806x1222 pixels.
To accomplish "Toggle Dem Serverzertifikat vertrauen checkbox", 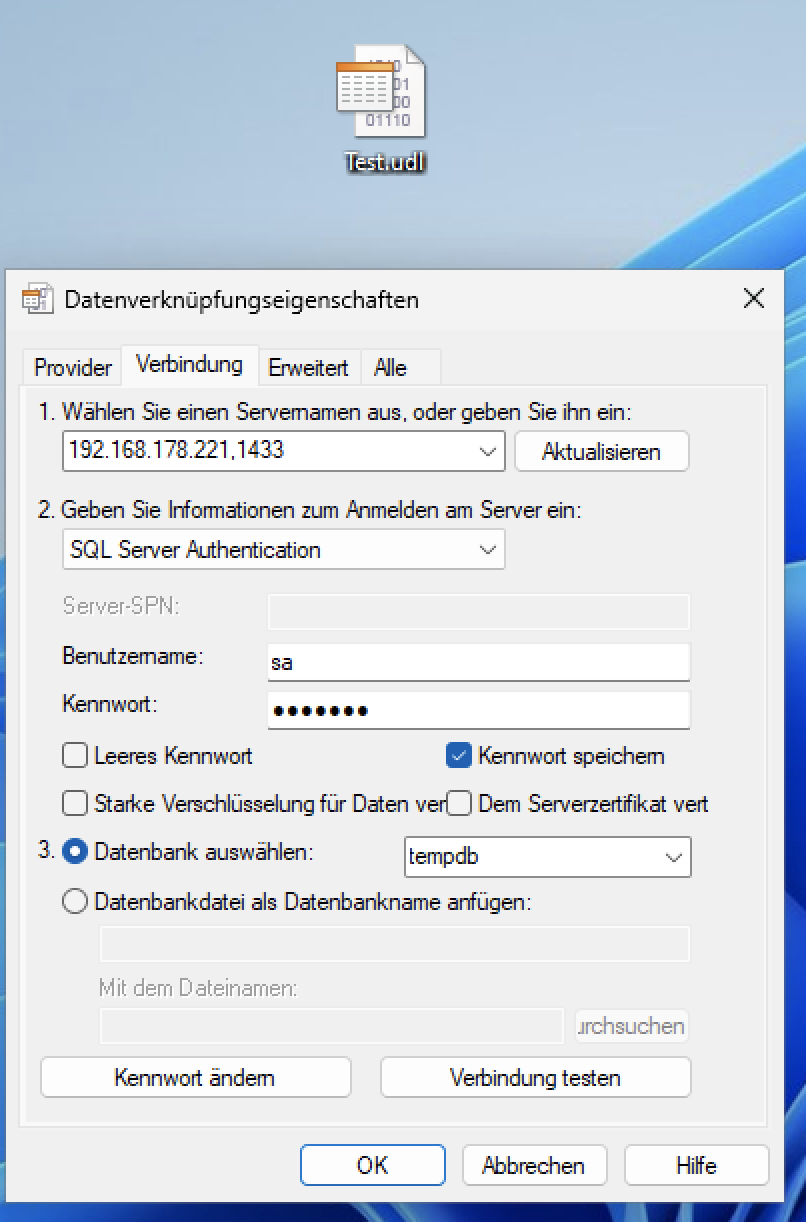I will (x=459, y=803).
